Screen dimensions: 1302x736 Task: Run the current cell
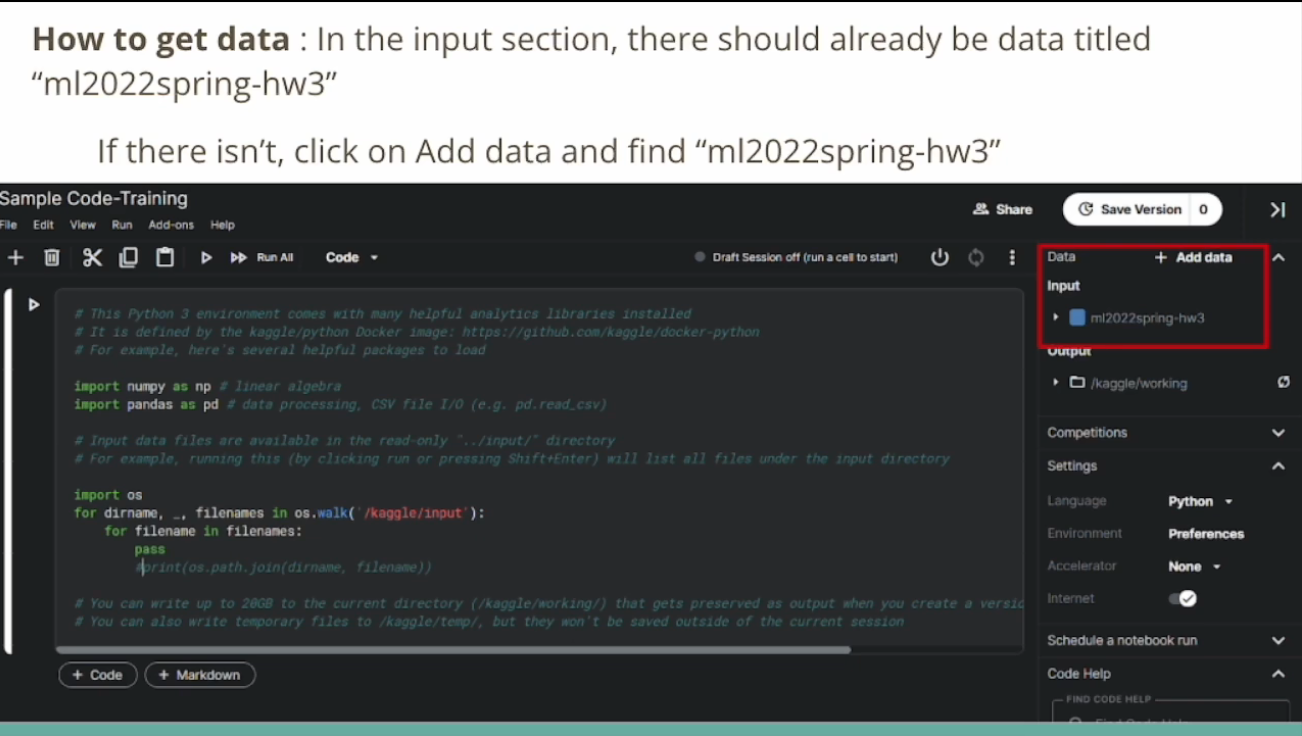206,257
